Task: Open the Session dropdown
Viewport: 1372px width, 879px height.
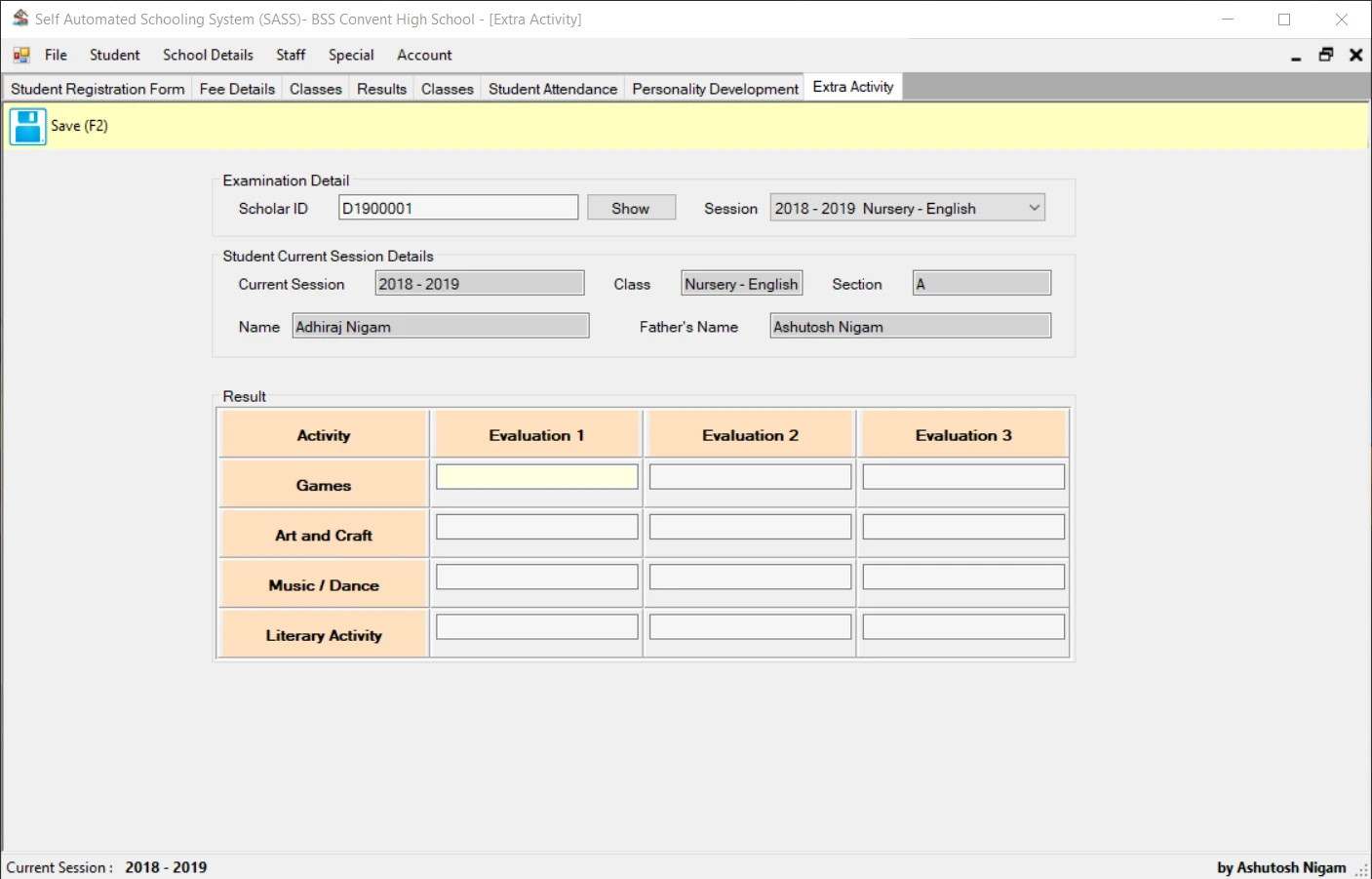Action: [x=1033, y=207]
